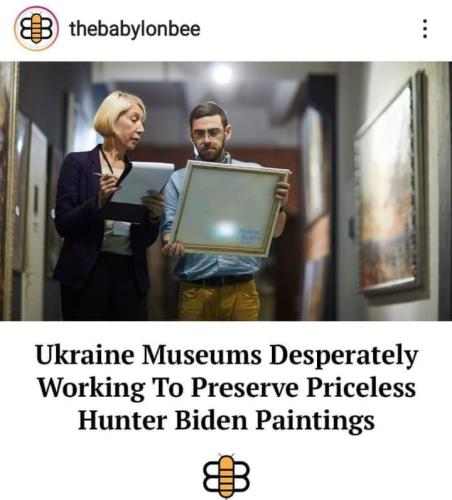Click the blonde woman in the photo
452x500 pixels.
point(107,207)
